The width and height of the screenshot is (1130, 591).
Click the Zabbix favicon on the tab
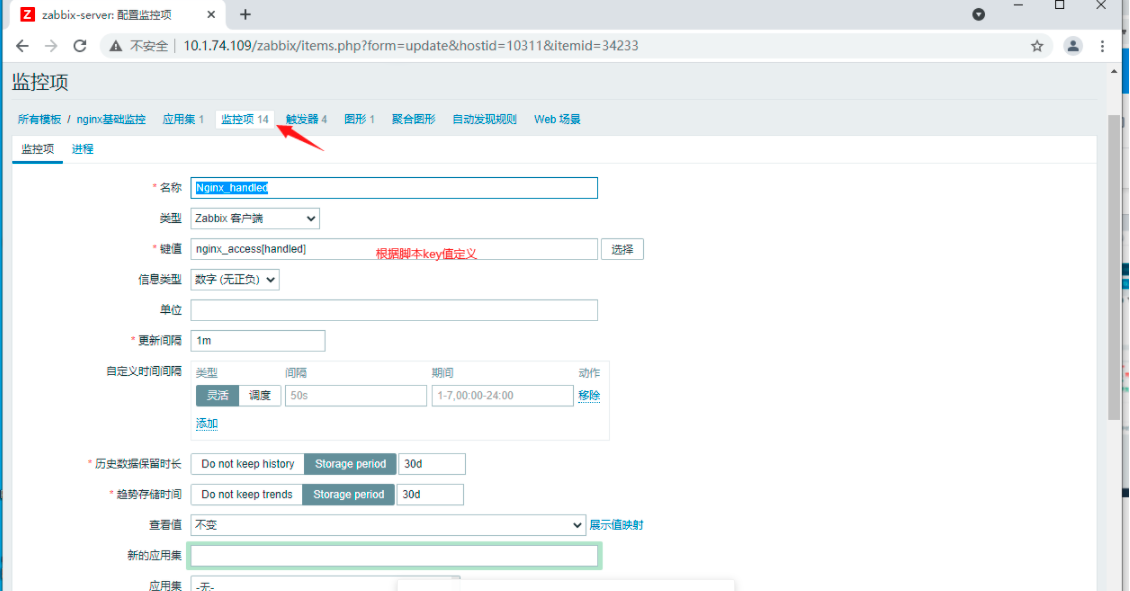point(27,14)
